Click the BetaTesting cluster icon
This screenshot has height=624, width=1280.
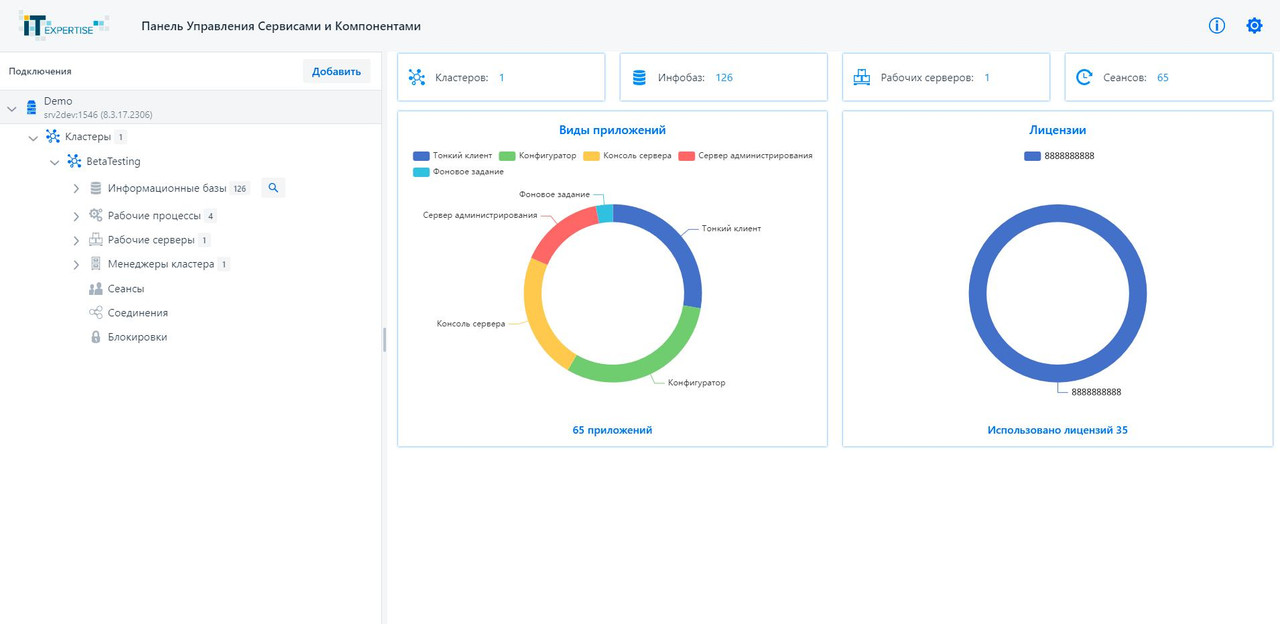click(x=75, y=161)
